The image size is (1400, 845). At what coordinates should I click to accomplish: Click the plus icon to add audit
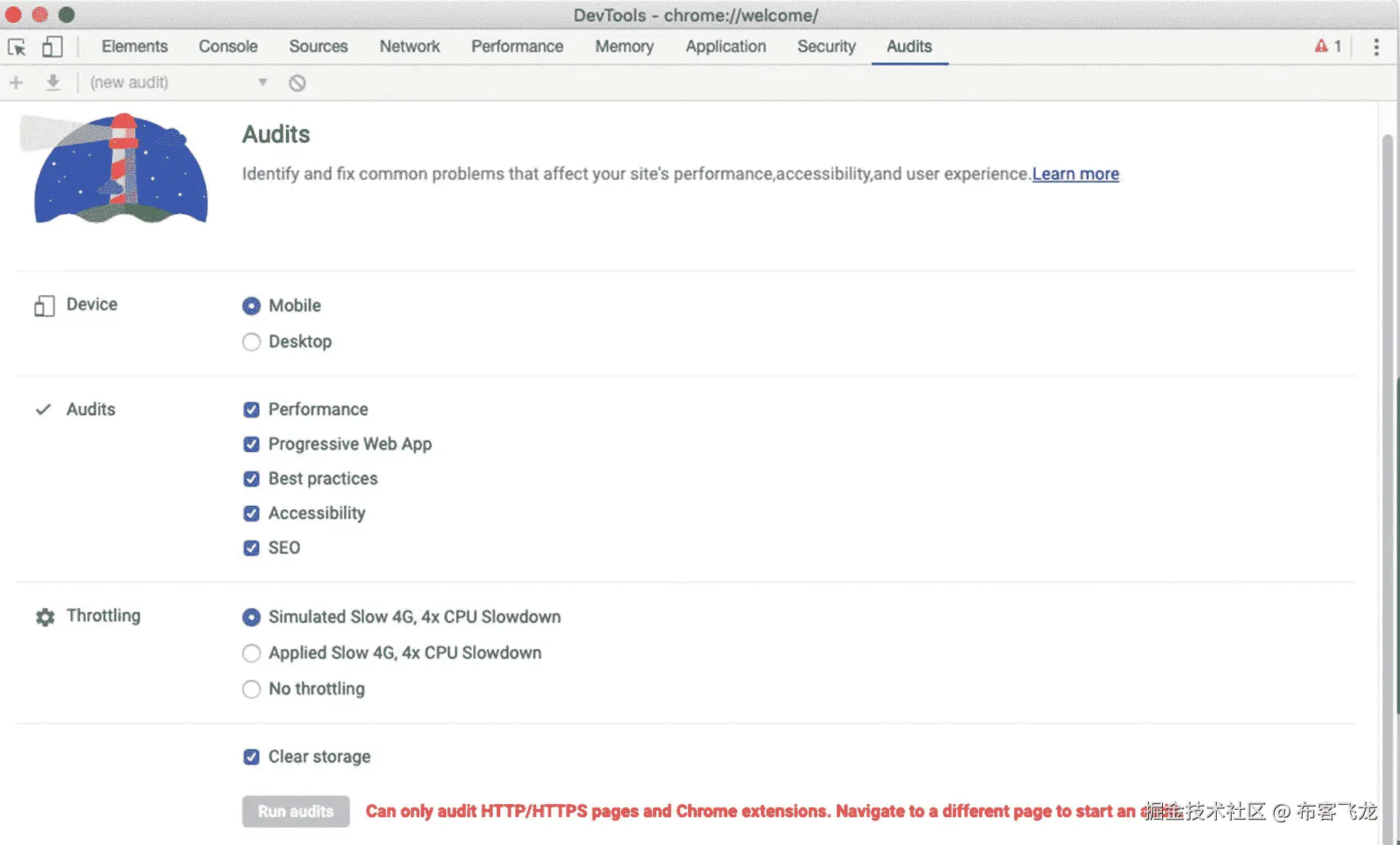(x=16, y=83)
